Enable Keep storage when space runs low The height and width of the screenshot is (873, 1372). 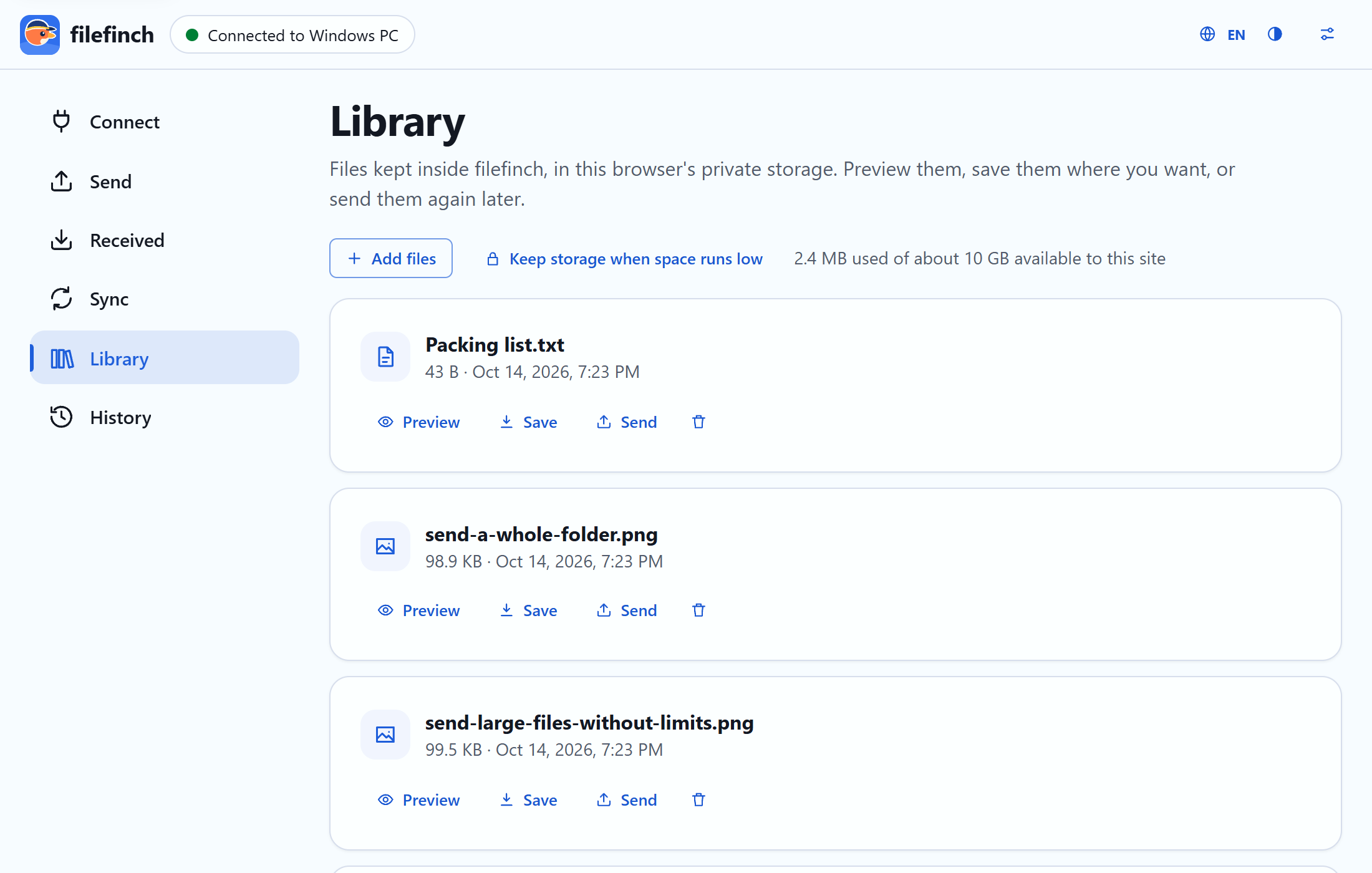click(x=624, y=258)
